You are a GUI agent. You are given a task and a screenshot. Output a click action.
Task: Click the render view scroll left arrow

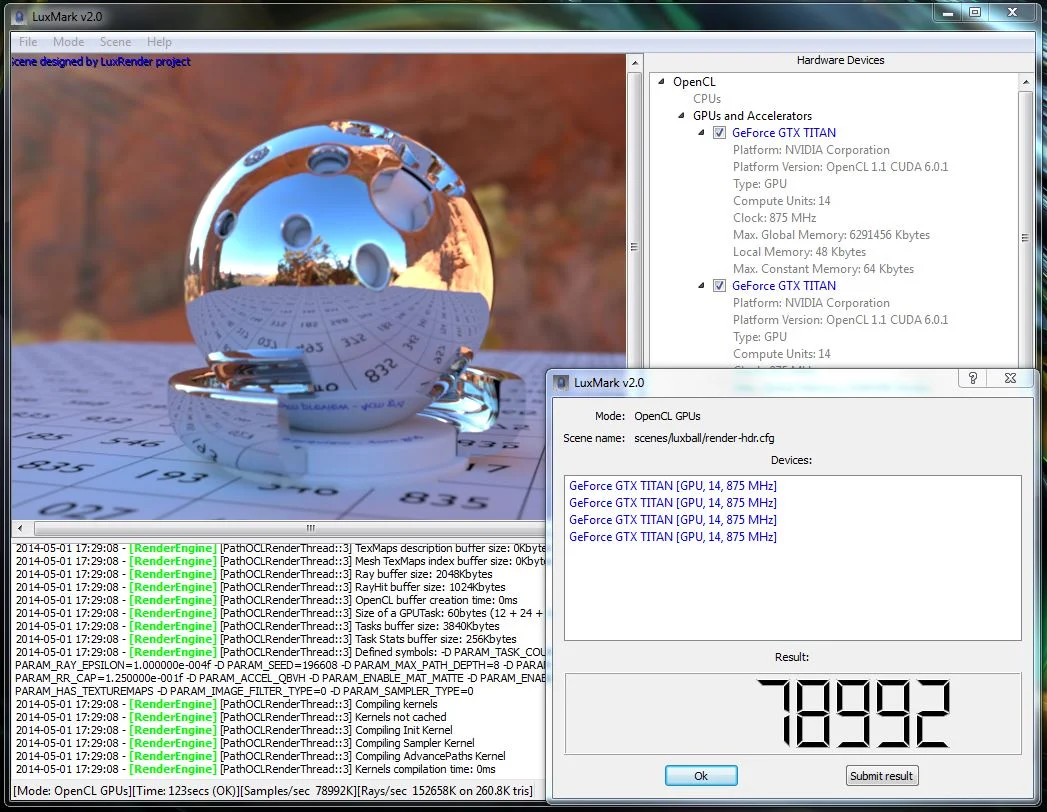20,528
